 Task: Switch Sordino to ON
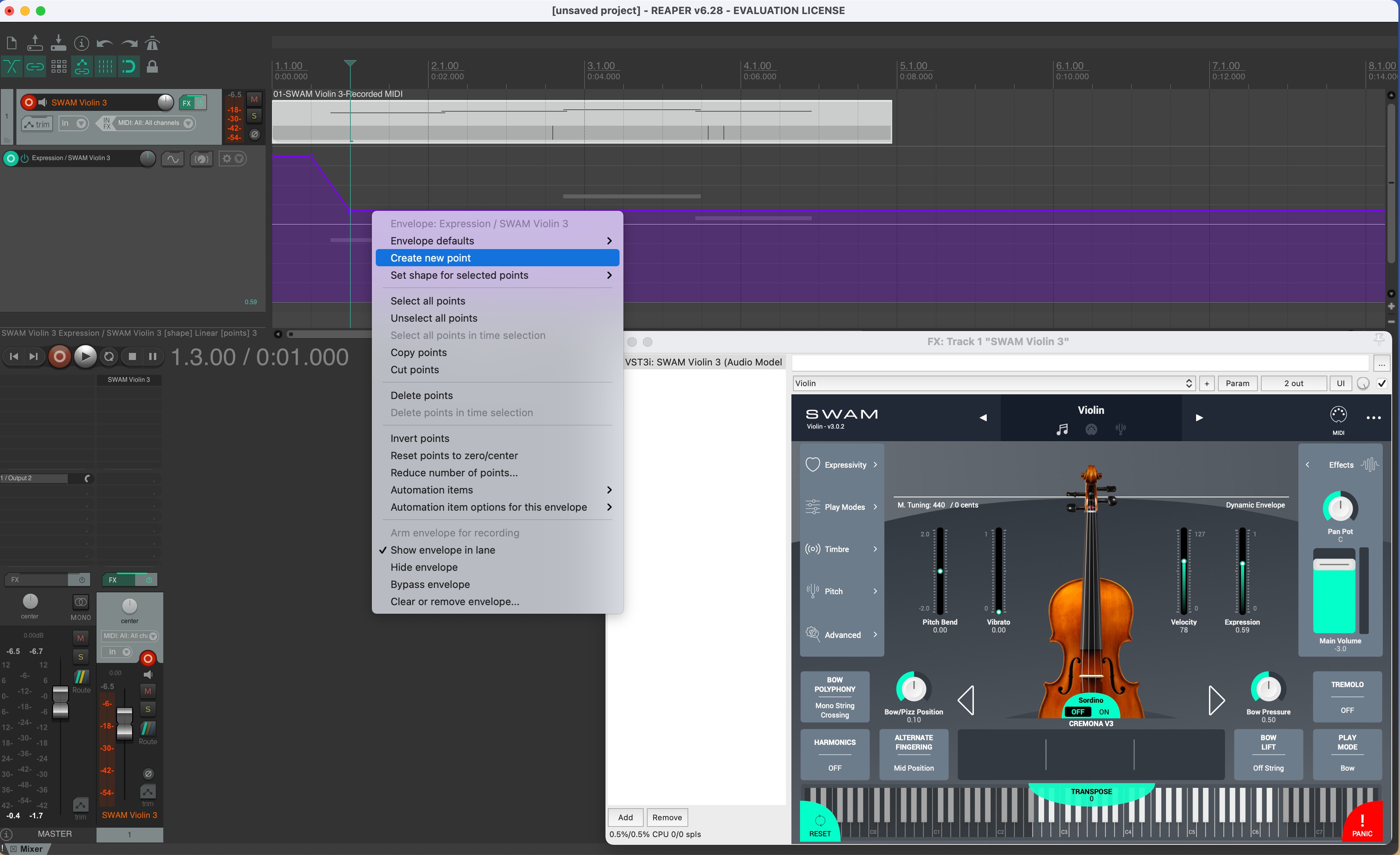click(x=1104, y=711)
